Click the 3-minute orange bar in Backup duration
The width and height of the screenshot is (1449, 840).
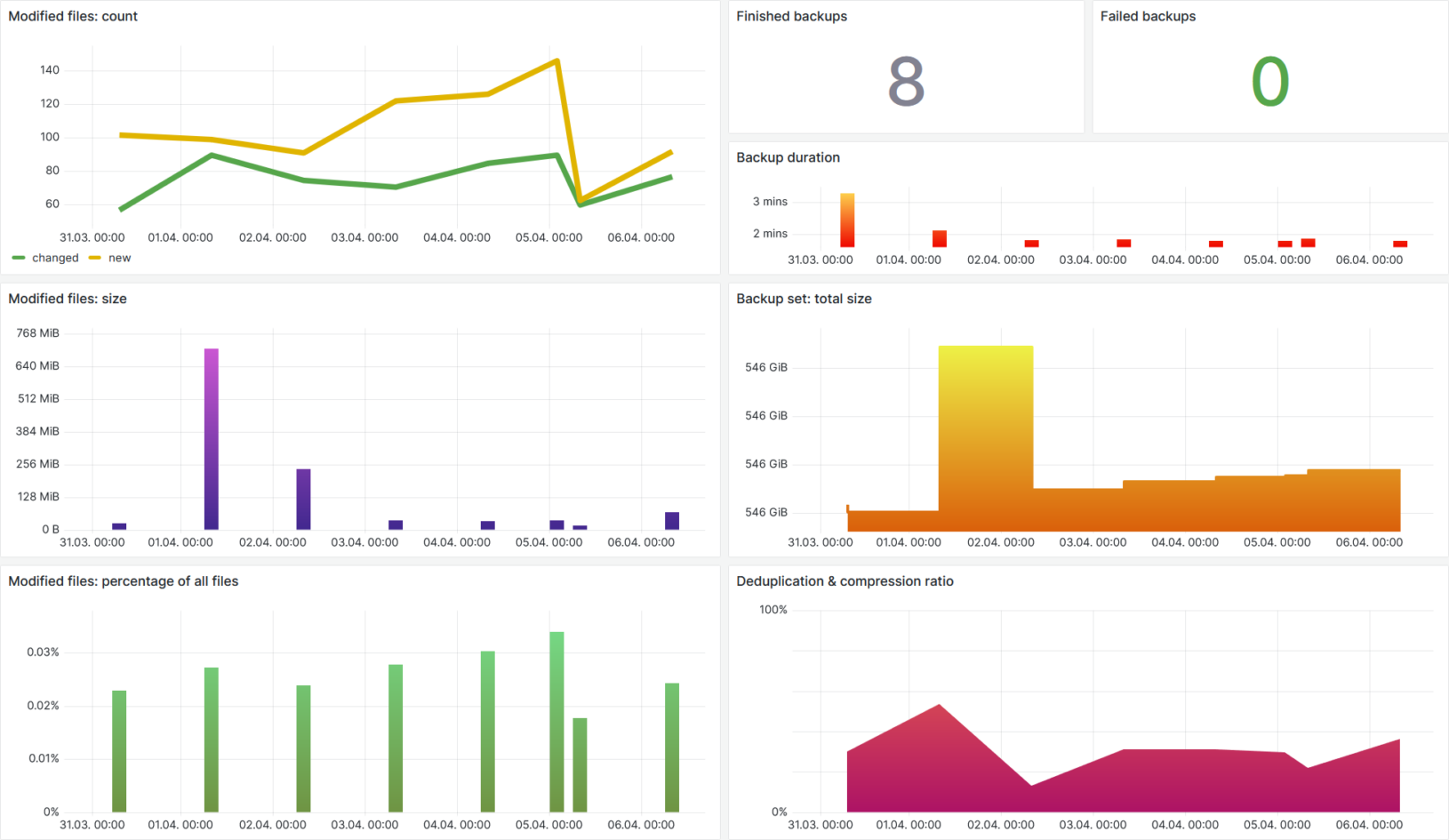847,218
